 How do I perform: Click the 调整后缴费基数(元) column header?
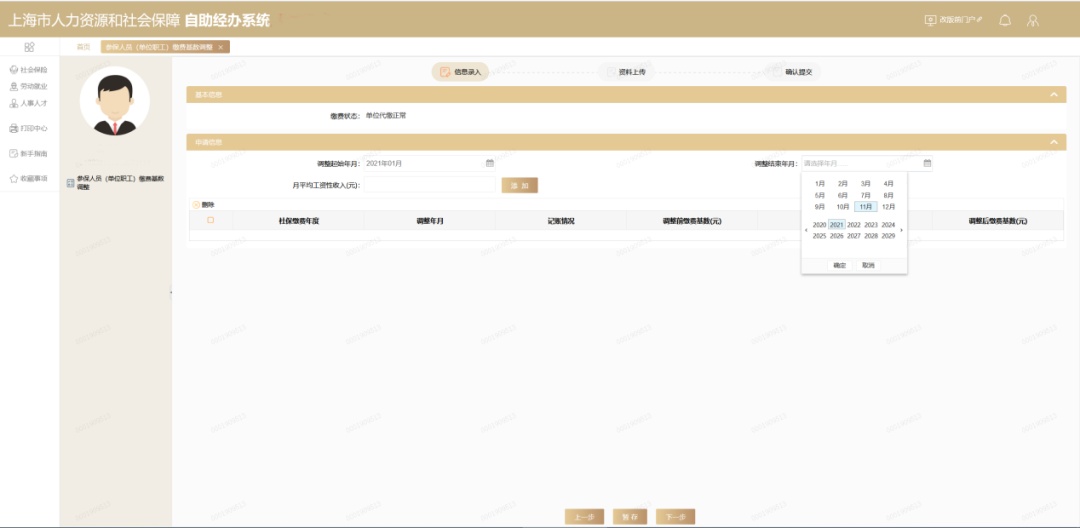tap(997, 221)
